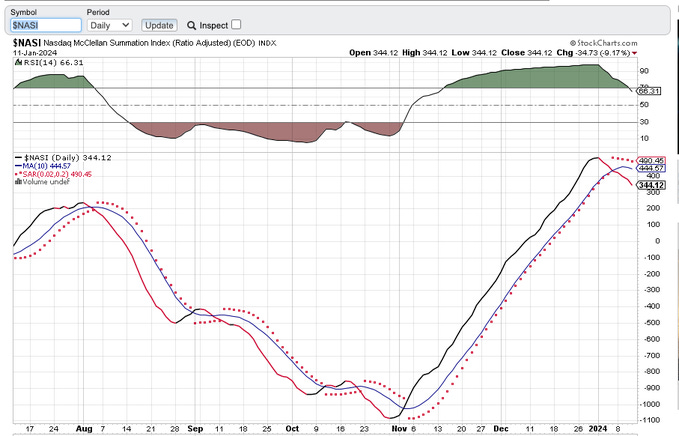This screenshot has width=679, height=436.
Task: Click the High 344.12 value
Action: pos(424,53)
